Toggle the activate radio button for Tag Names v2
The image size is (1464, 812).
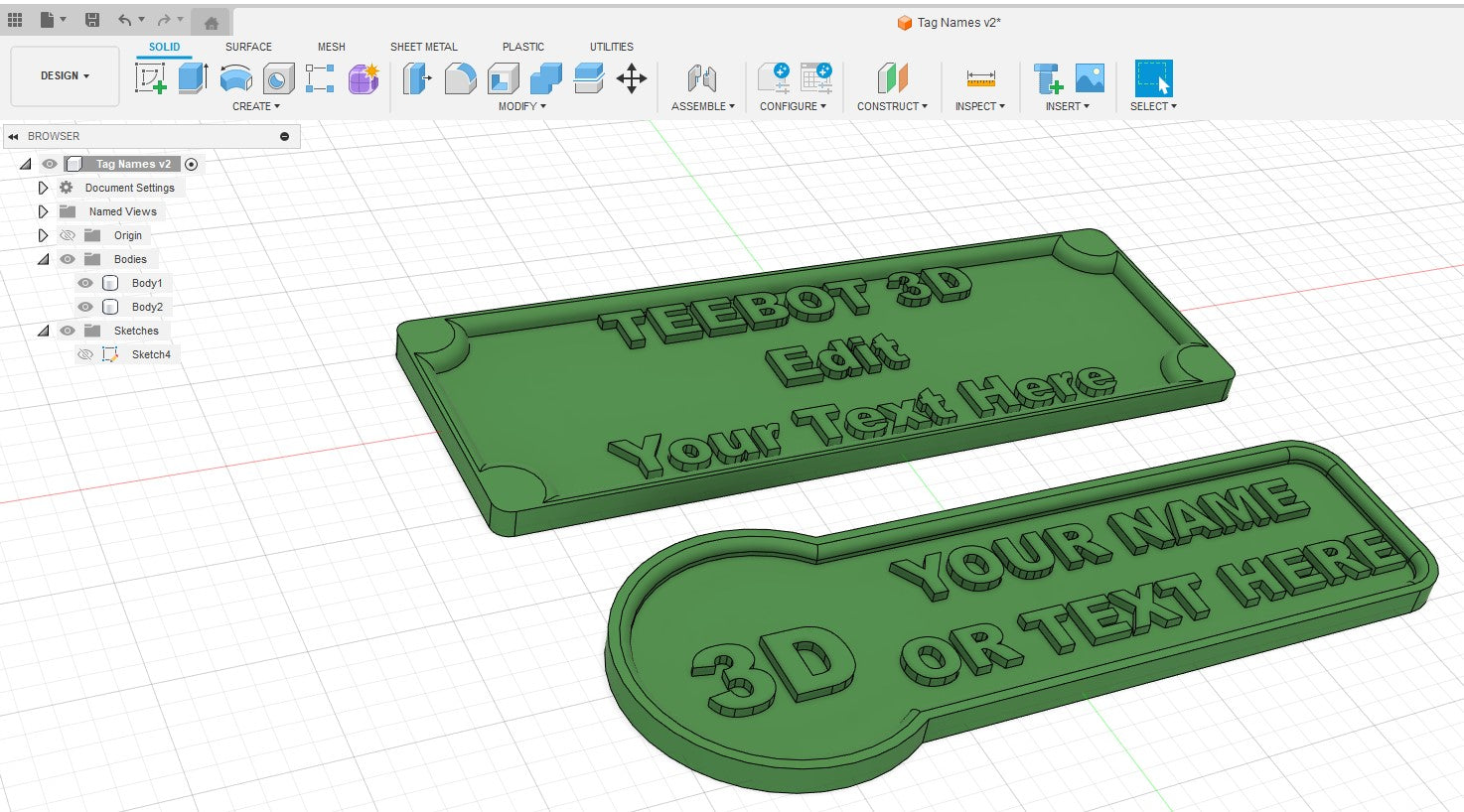coord(192,164)
